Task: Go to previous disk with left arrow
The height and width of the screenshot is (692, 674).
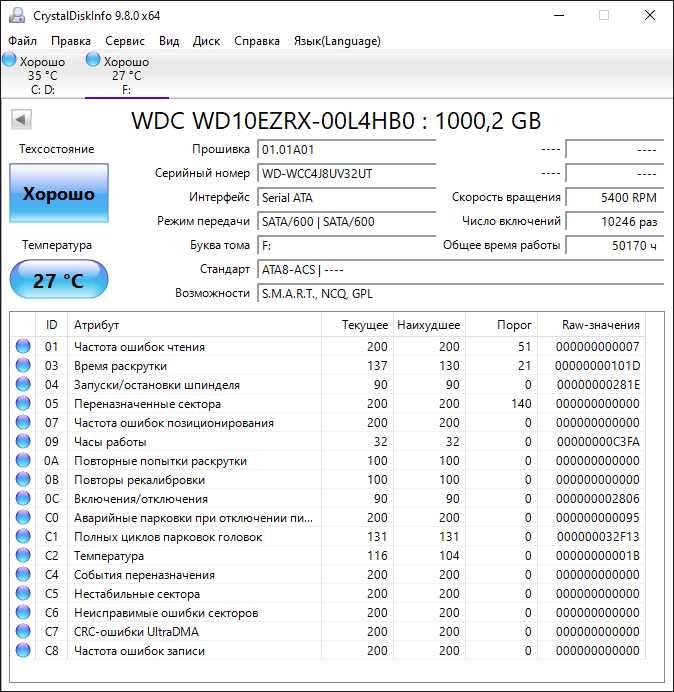Action: tap(21, 120)
